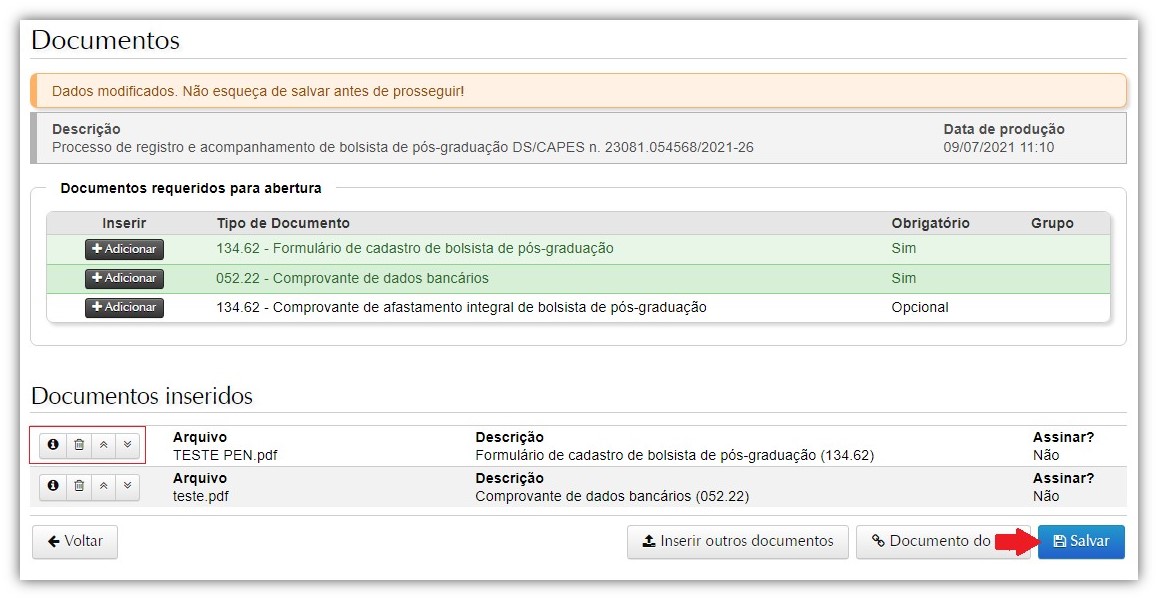Click the Documento do button
The height and width of the screenshot is (600, 1158).
coord(930,541)
